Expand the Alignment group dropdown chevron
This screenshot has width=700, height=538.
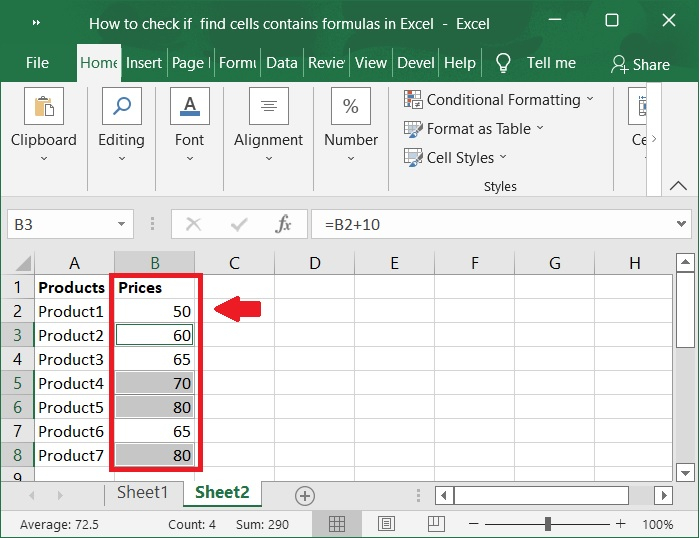(x=269, y=158)
